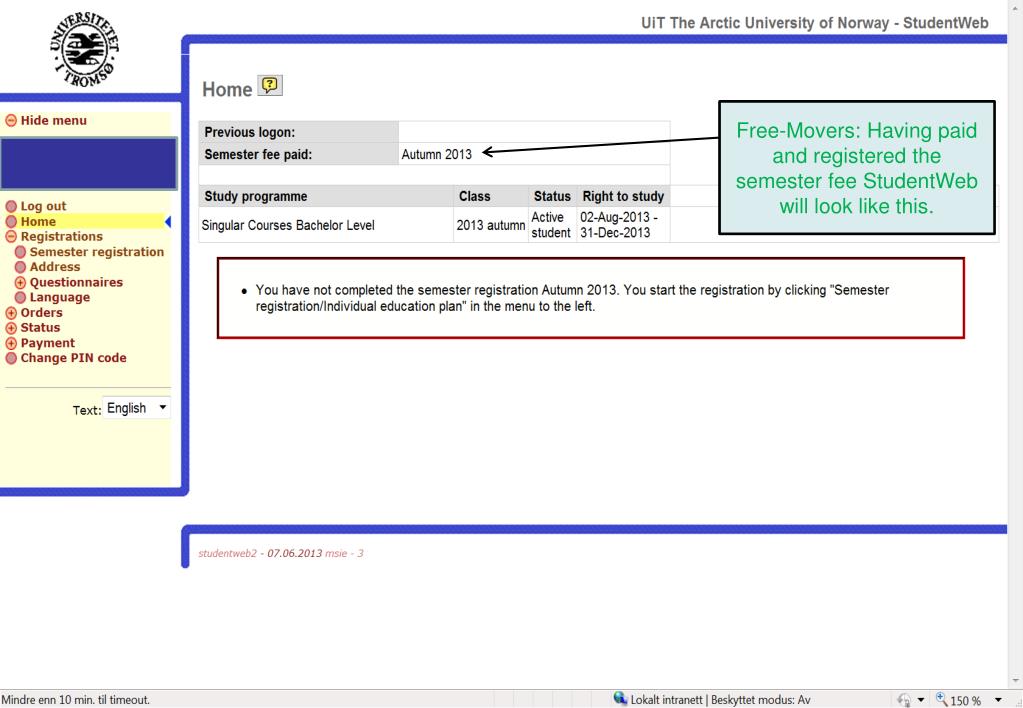The width and height of the screenshot is (1023, 708).
Task: Click the Semester registration bullet icon
Action: click(x=18, y=250)
